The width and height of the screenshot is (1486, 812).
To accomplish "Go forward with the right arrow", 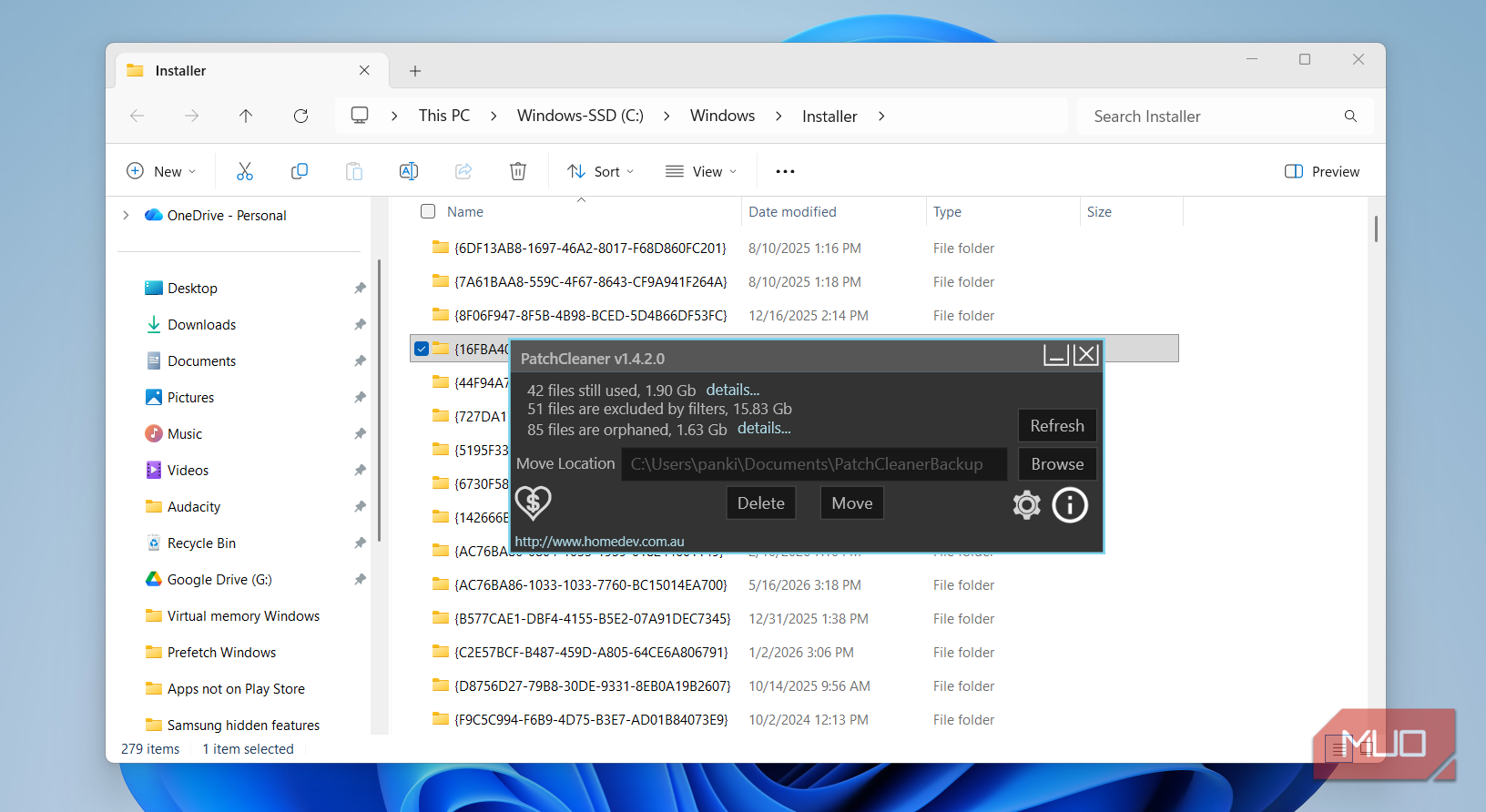I will click(191, 116).
